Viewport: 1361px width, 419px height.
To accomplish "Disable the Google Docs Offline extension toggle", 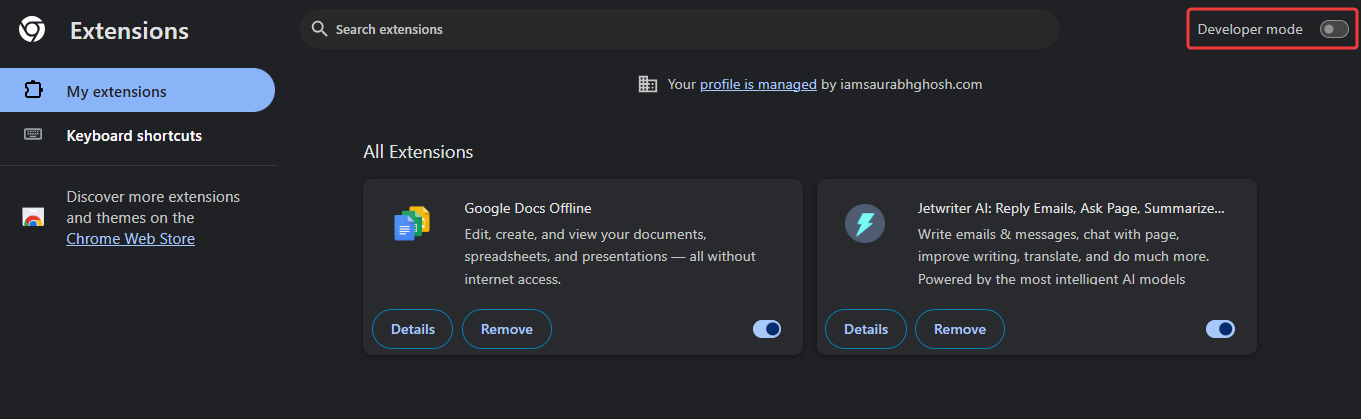I will click(x=767, y=329).
